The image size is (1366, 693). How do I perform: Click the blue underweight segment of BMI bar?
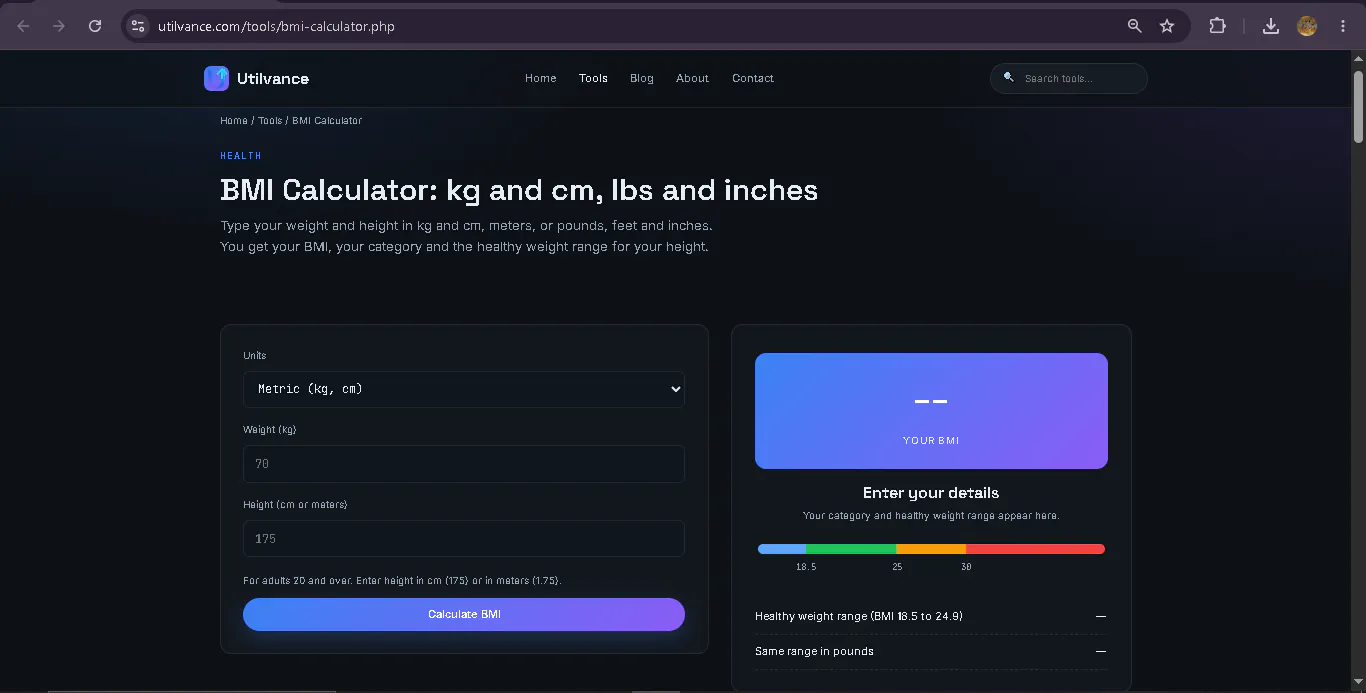(x=782, y=549)
